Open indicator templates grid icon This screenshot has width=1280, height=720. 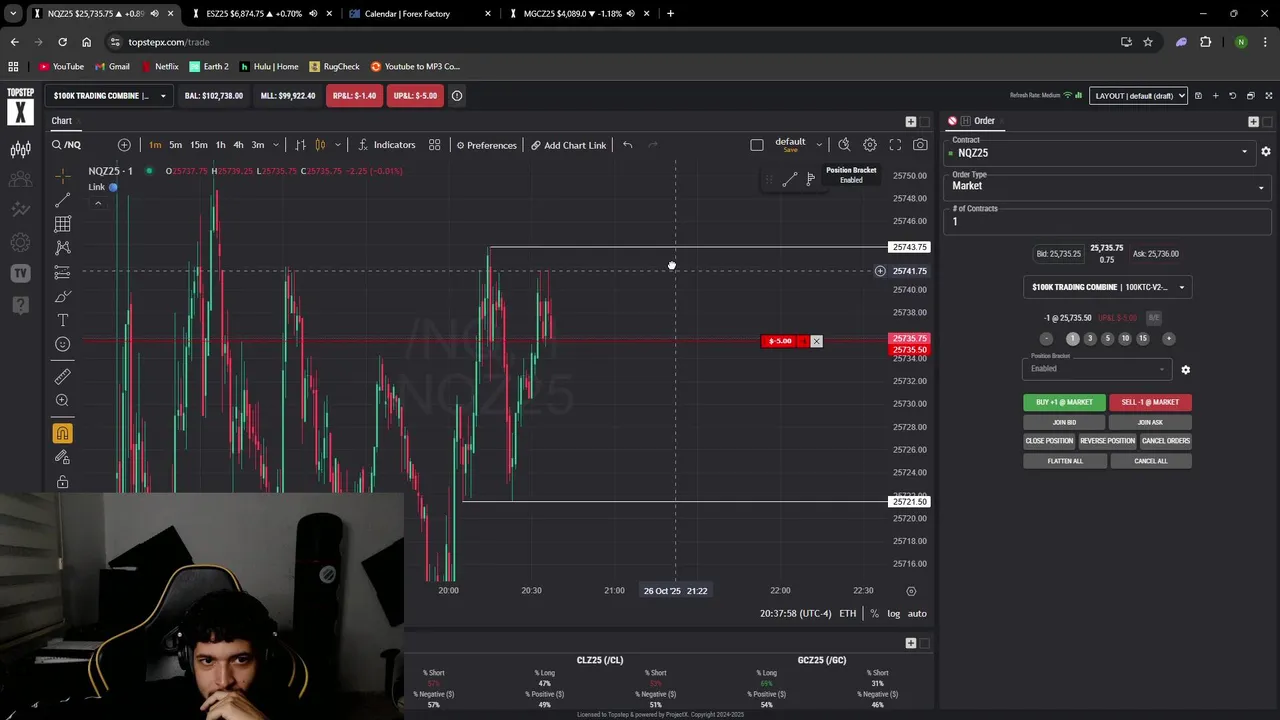[434, 145]
